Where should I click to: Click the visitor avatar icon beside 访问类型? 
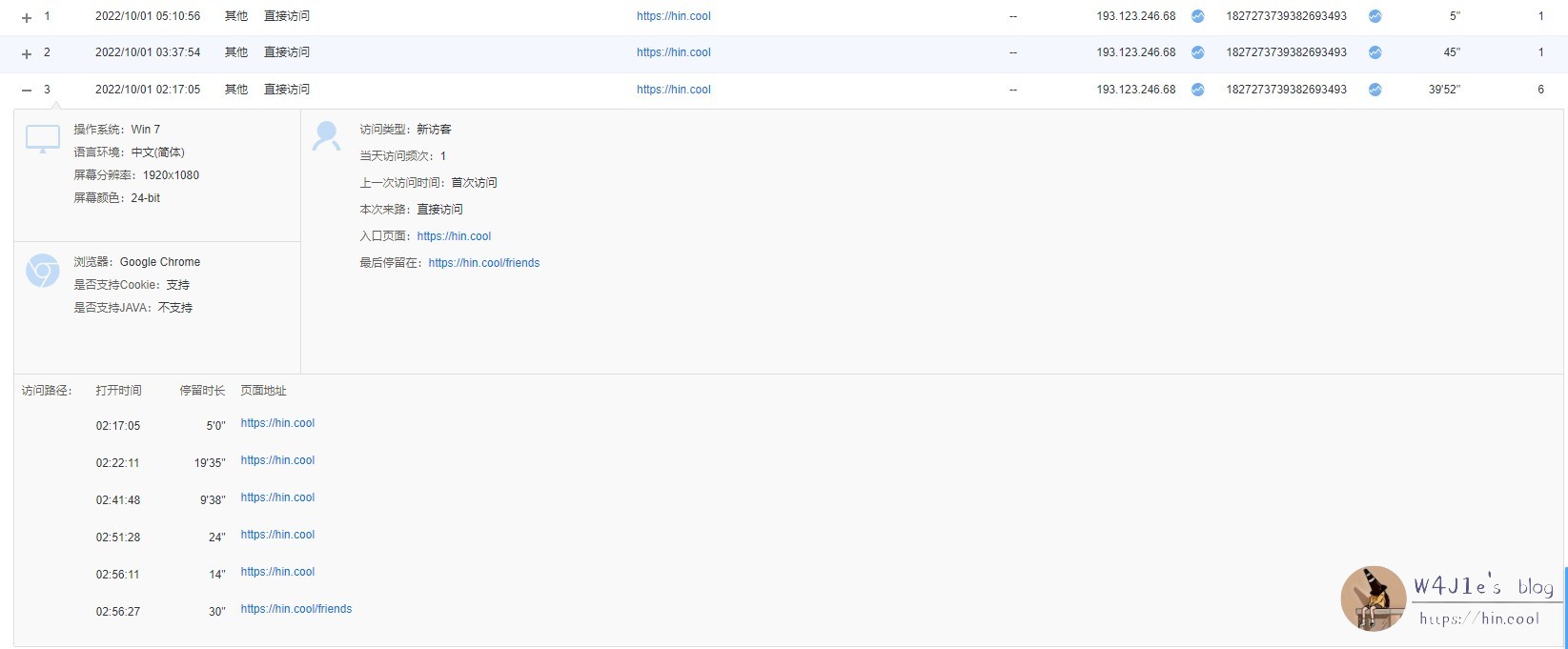coord(326,136)
